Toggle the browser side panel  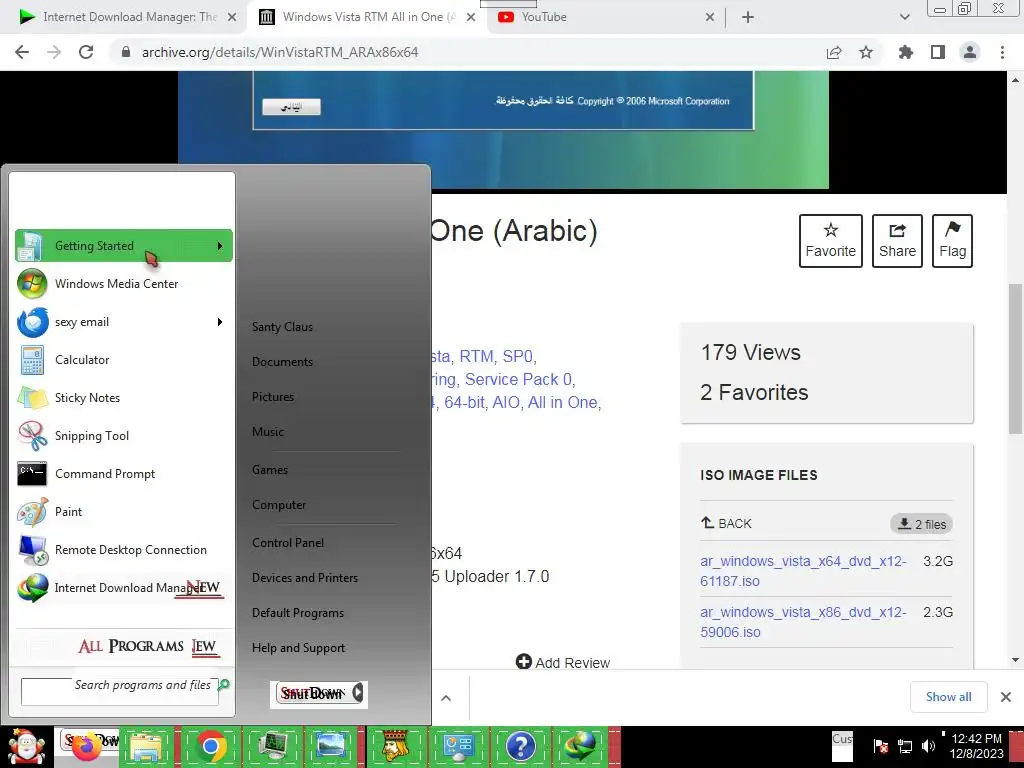pyautogui.click(x=938, y=52)
